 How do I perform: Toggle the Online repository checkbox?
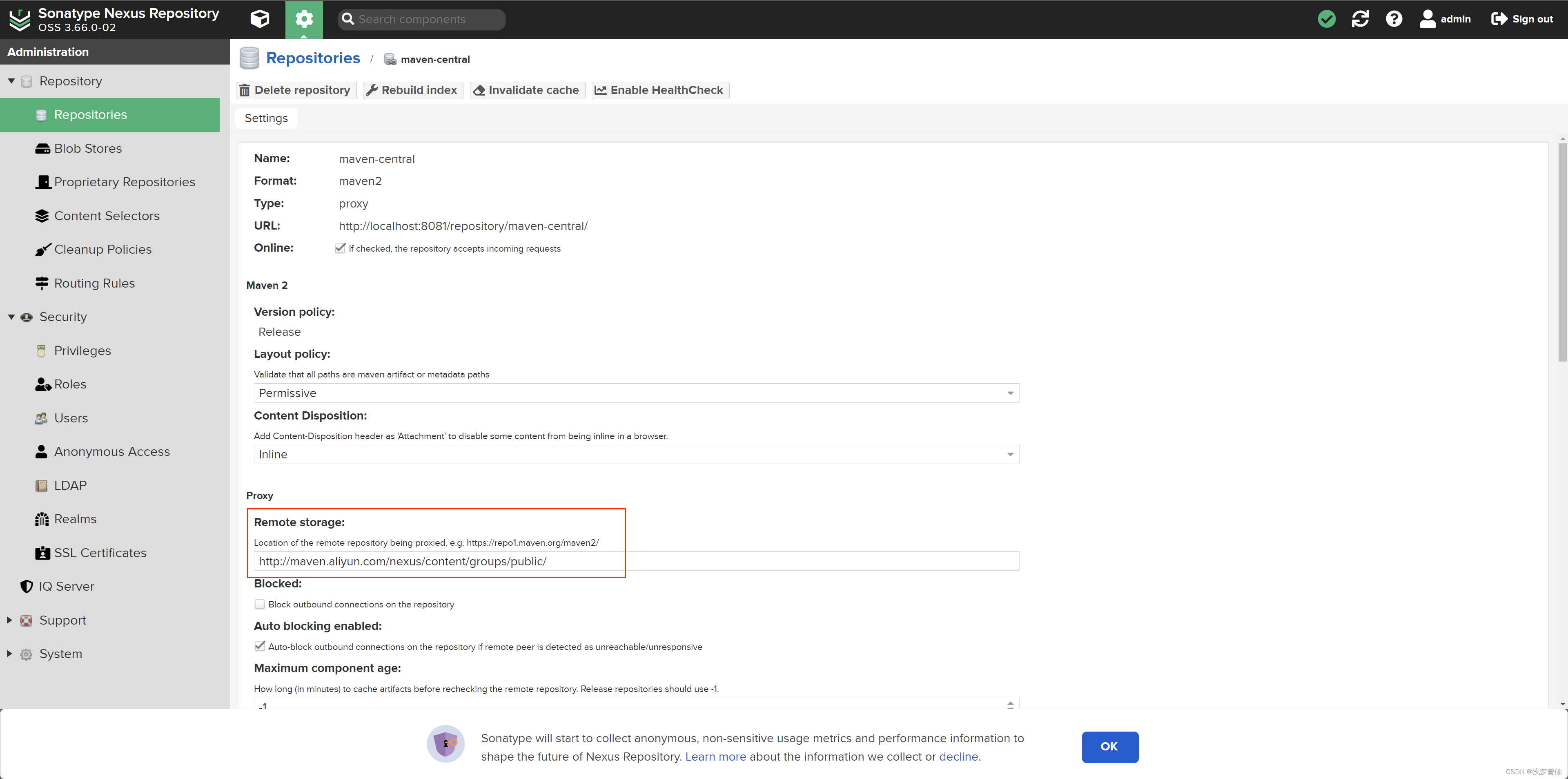point(340,248)
